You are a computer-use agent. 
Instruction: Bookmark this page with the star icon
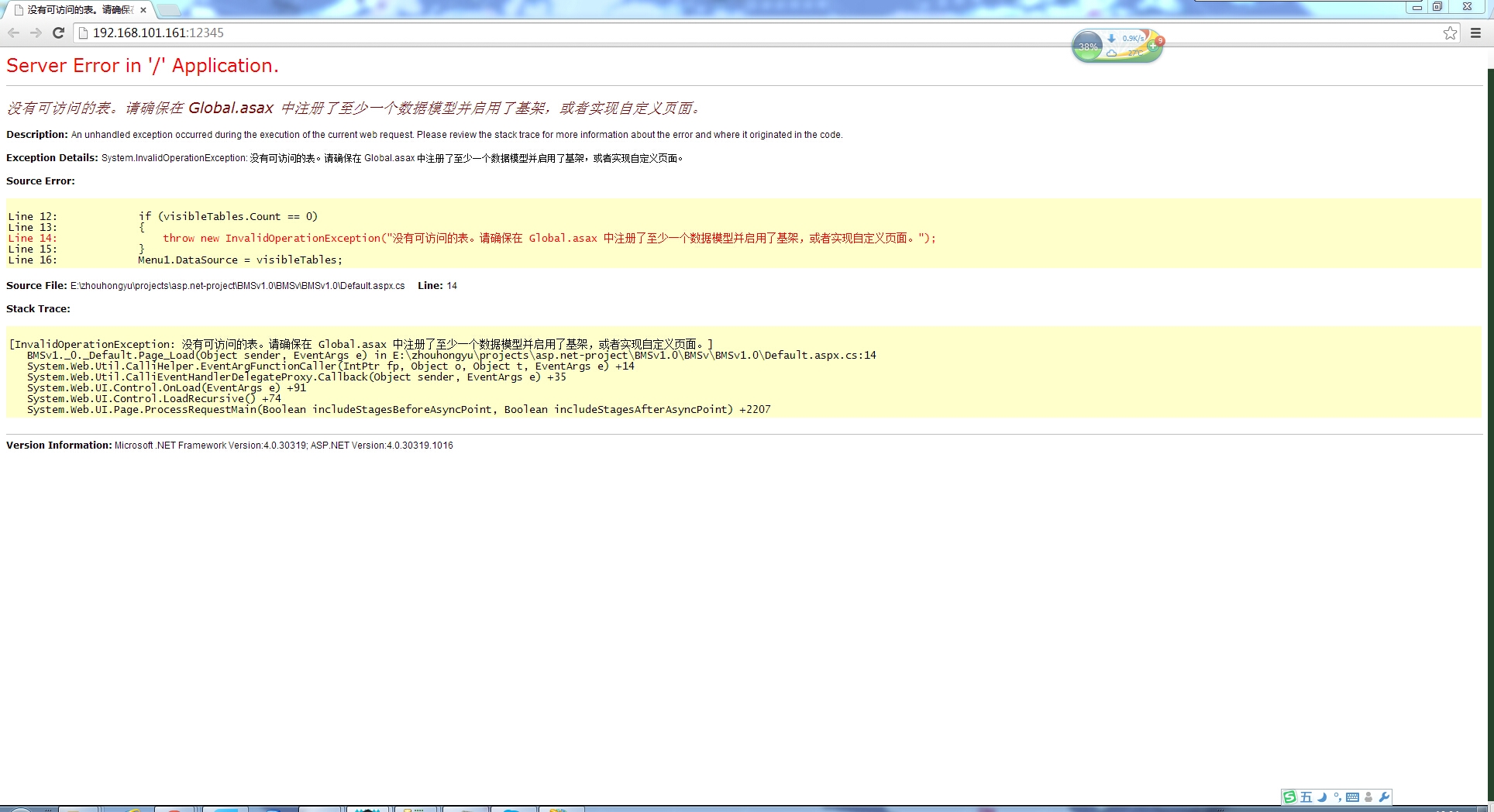click(1450, 33)
